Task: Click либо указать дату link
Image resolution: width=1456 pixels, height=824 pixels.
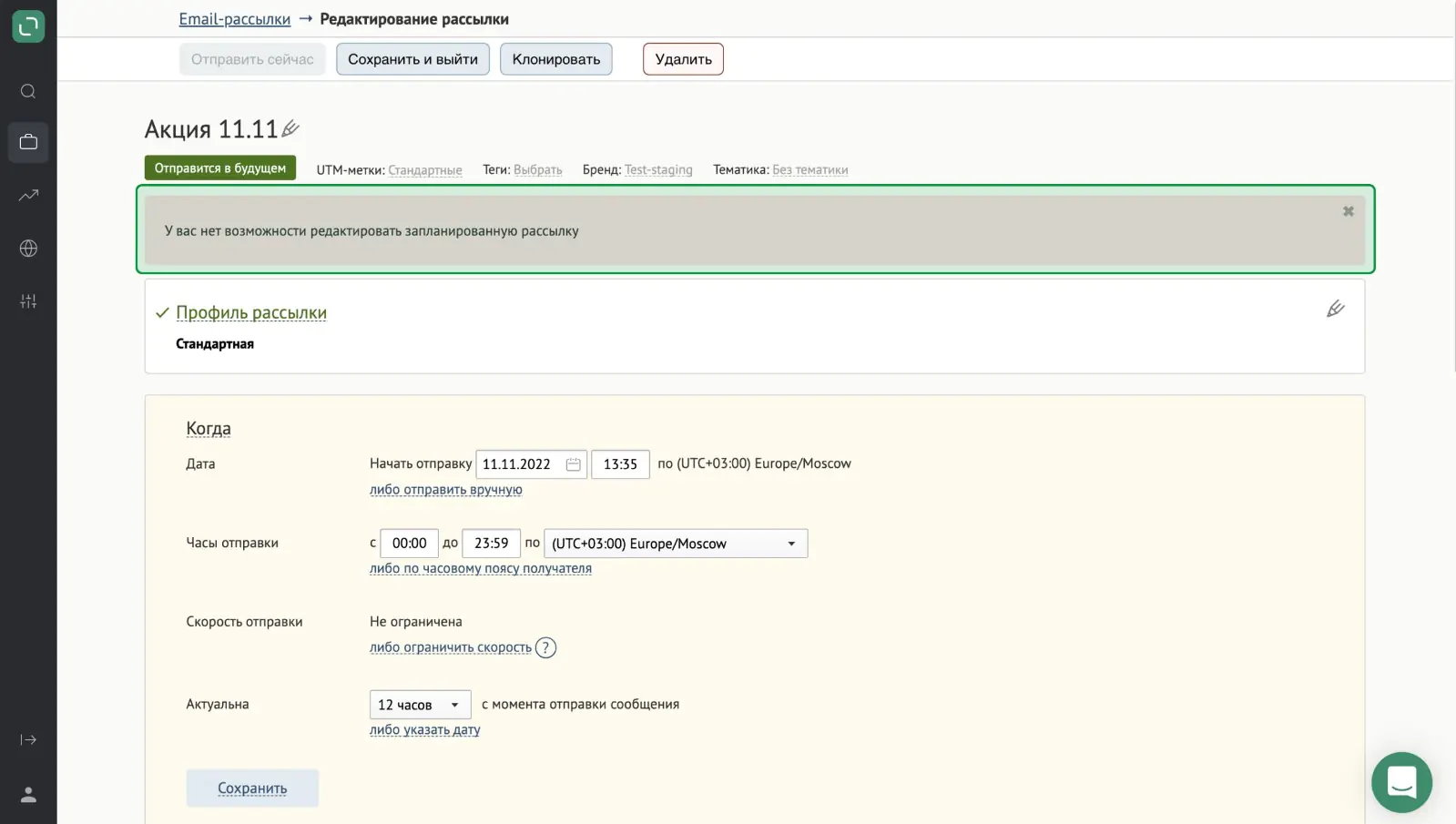Action: click(424, 729)
